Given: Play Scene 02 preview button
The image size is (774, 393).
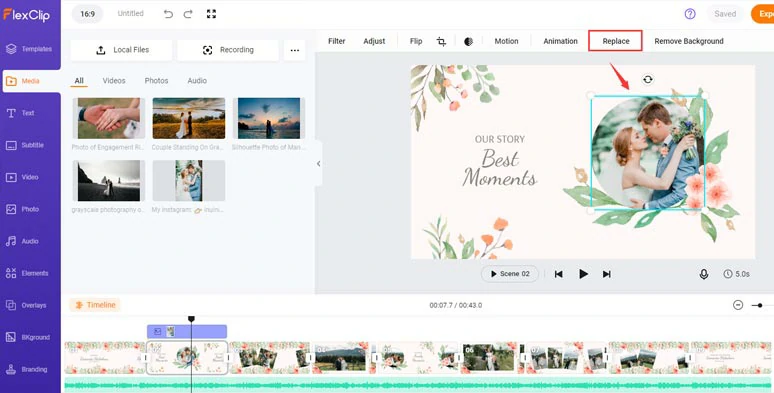Looking at the screenshot, I should point(510,274).
